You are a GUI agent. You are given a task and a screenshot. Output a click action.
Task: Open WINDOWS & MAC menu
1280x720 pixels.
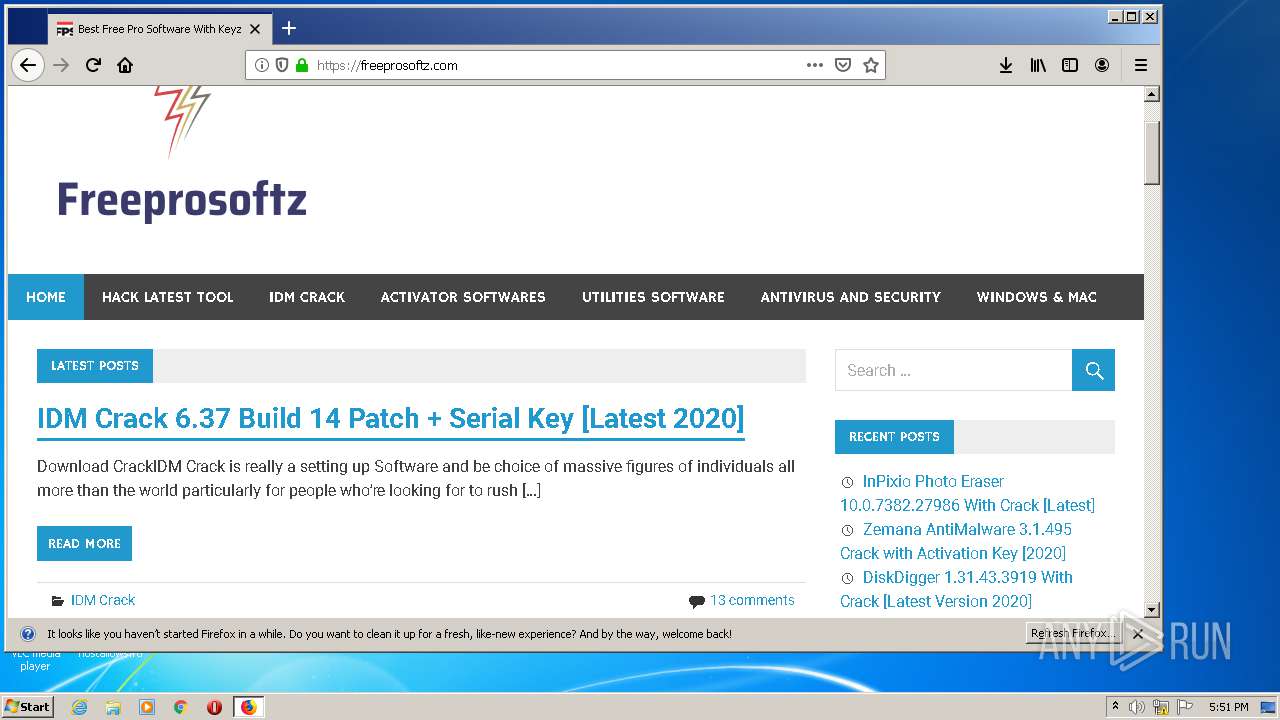(x=1037, y=297)
